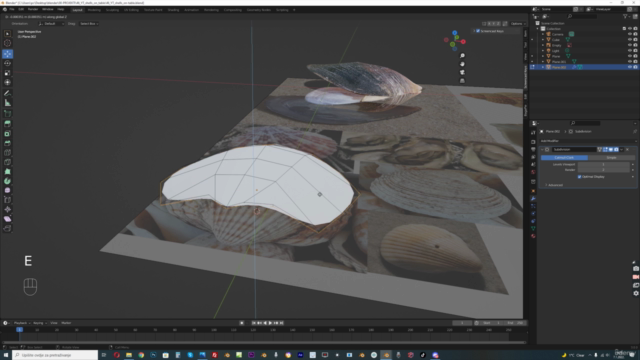Activate the Move tool
Viewport: 640px width, 360px height.
coord(7,54)
